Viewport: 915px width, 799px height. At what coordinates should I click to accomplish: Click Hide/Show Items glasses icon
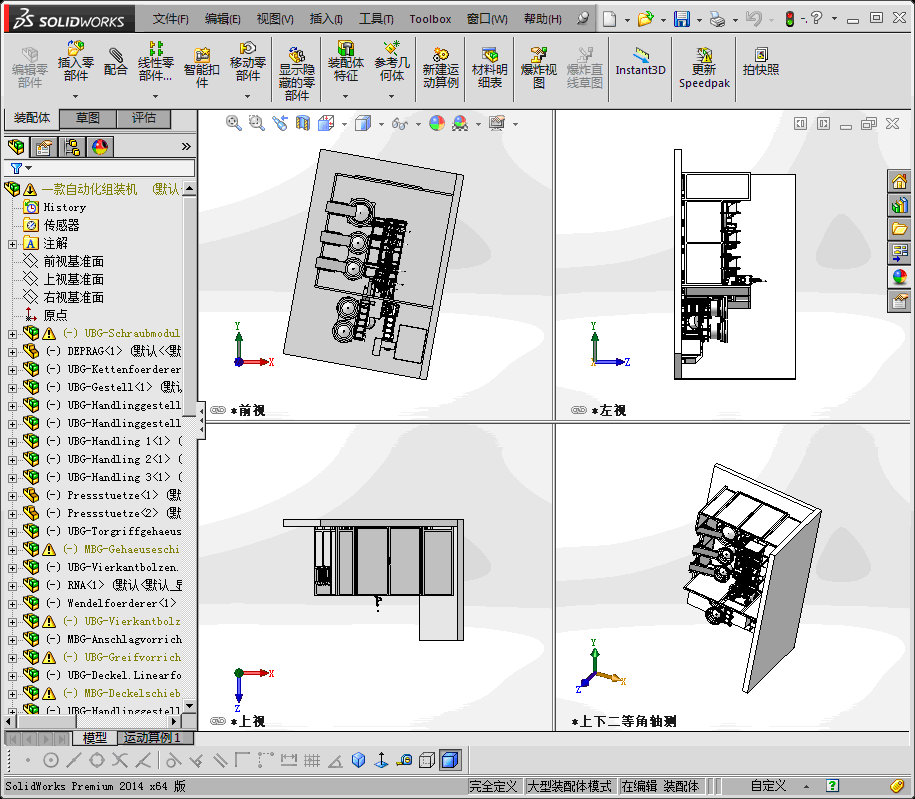[x=400, y=123]
